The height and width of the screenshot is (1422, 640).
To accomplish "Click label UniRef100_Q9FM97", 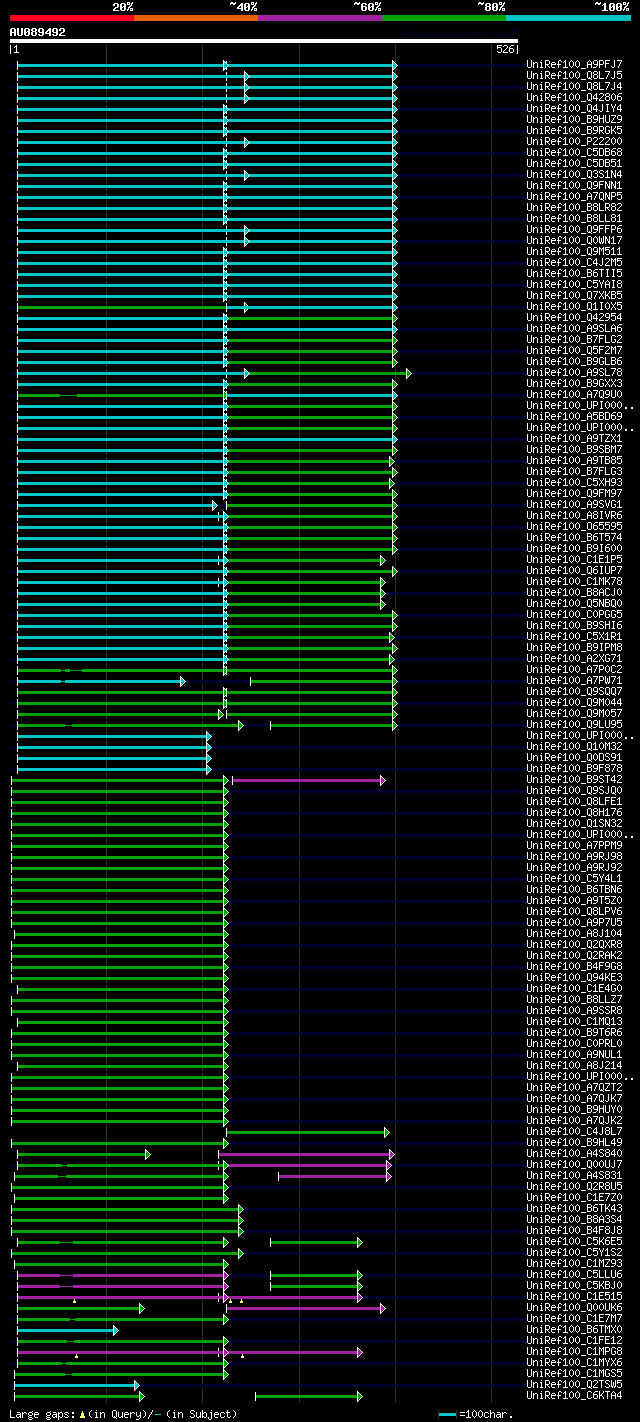I will (x=575, y=494).
